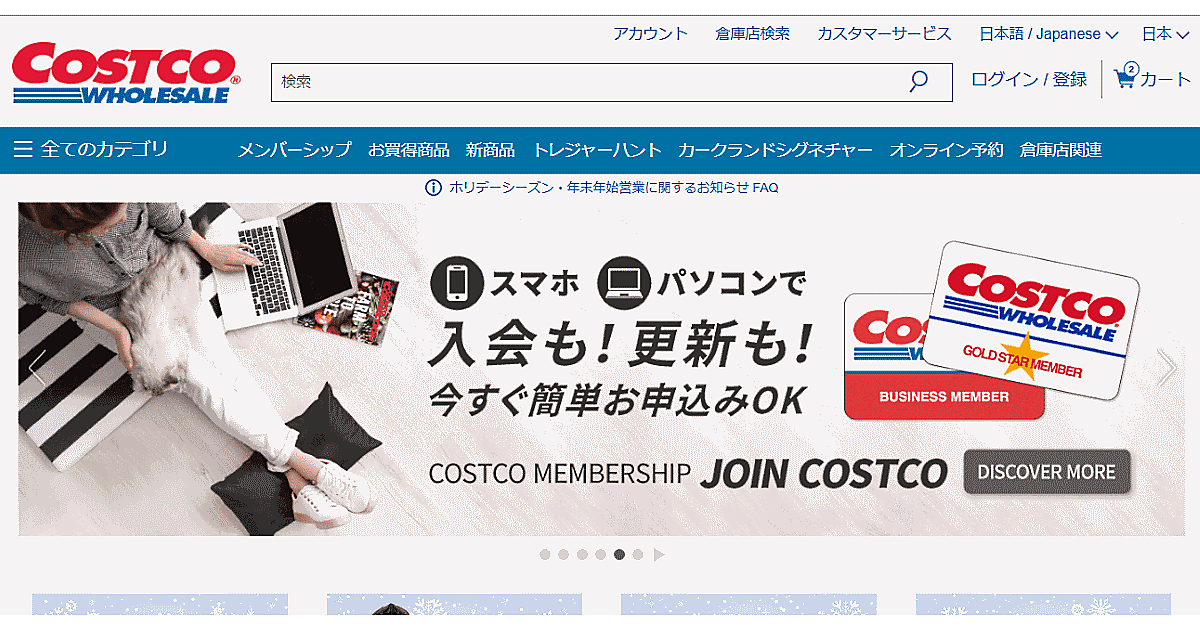Image resolution: width=1200 pixels, height=630 pixels.
Task: Click the info icon beside holiday notice
Action: coord(433,187)
